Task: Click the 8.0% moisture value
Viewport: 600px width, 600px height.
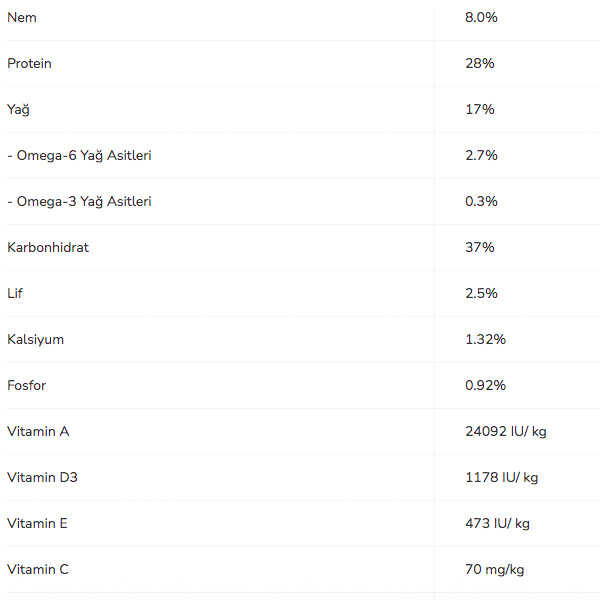Action: coord(481,18)
